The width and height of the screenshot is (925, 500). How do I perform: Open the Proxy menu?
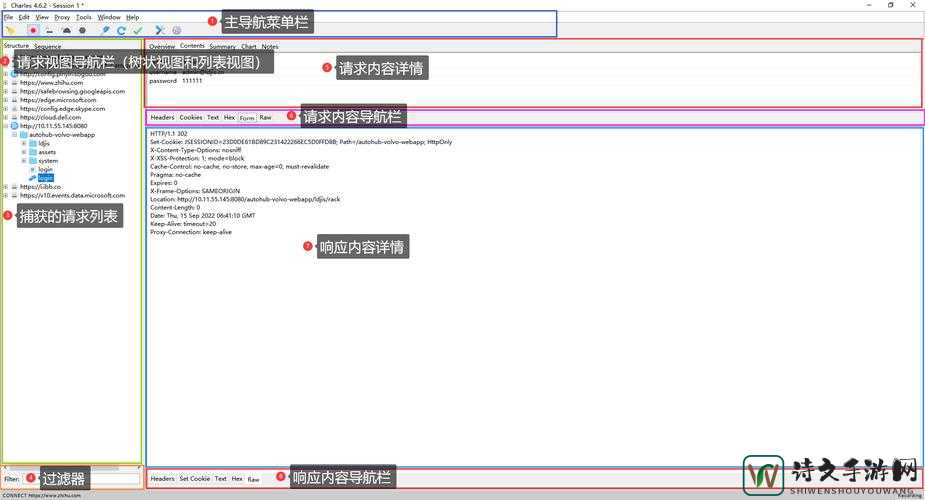63,17
